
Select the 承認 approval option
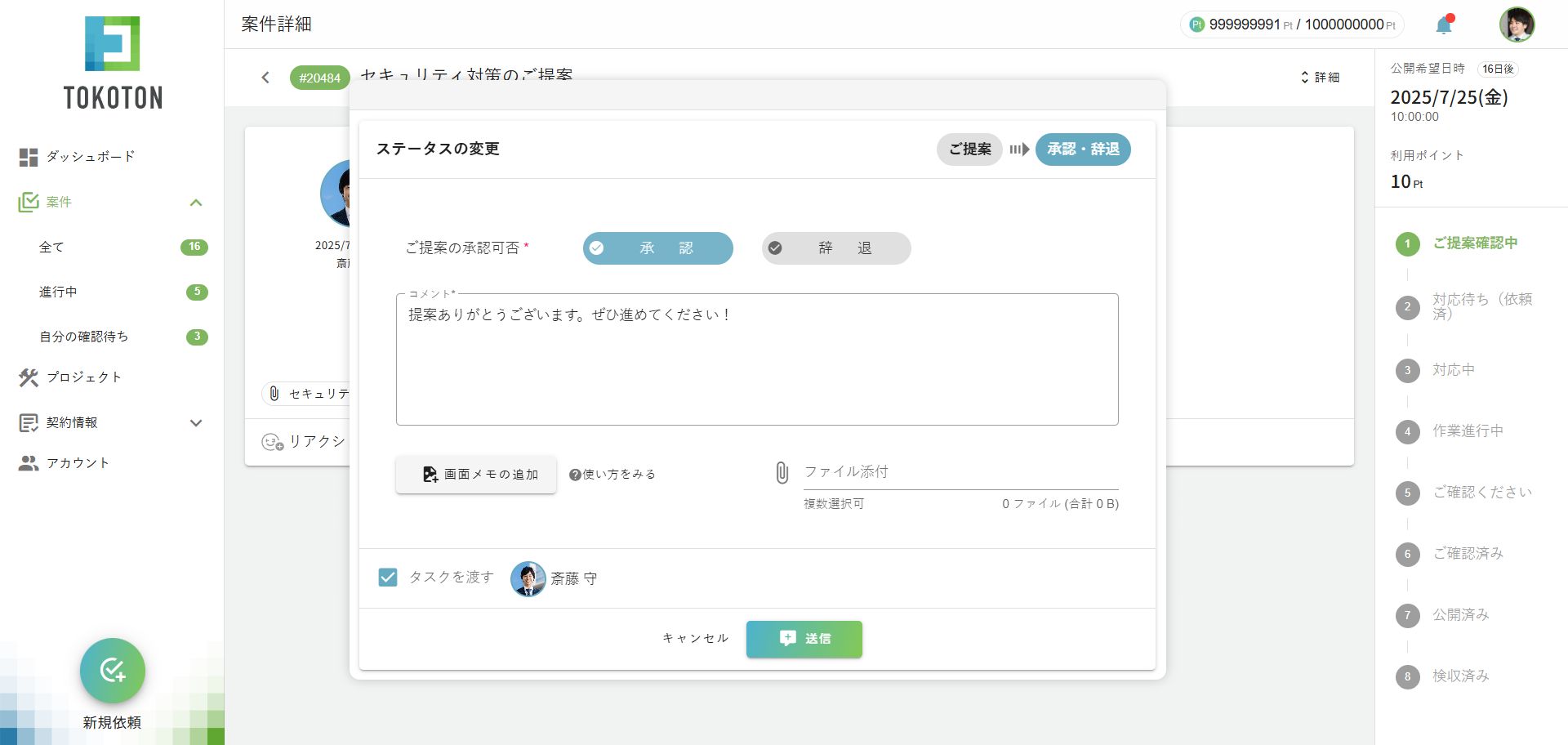click(657, 248)
